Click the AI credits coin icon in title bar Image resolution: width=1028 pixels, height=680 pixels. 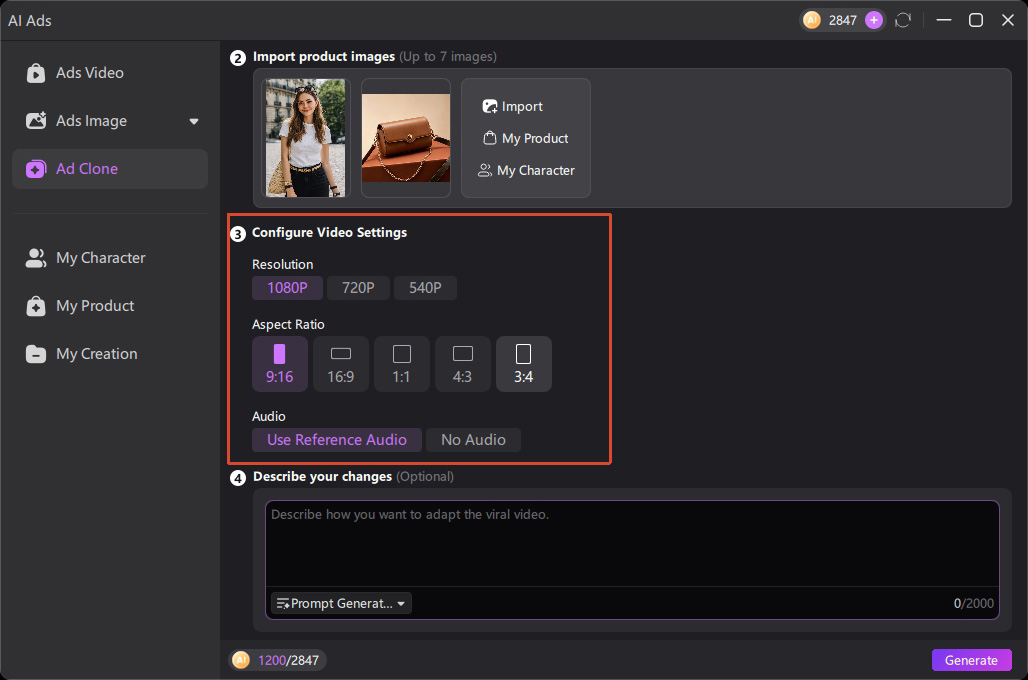(x=812, y=20)
